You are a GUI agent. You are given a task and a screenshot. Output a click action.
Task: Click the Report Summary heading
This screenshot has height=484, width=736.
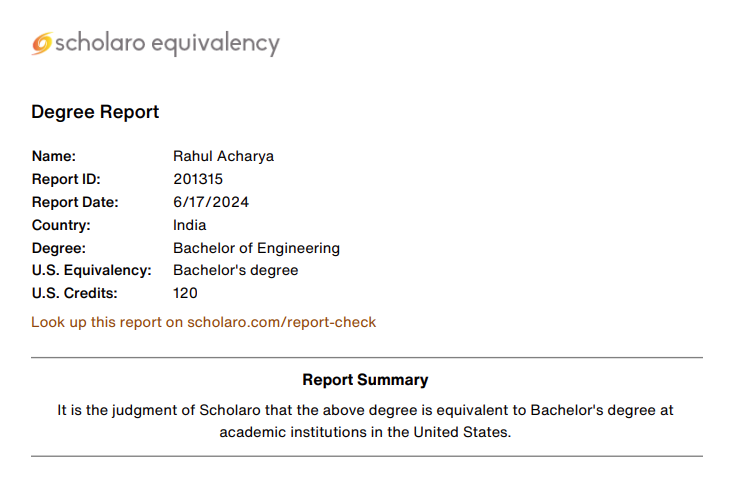(x=365, y=380)
